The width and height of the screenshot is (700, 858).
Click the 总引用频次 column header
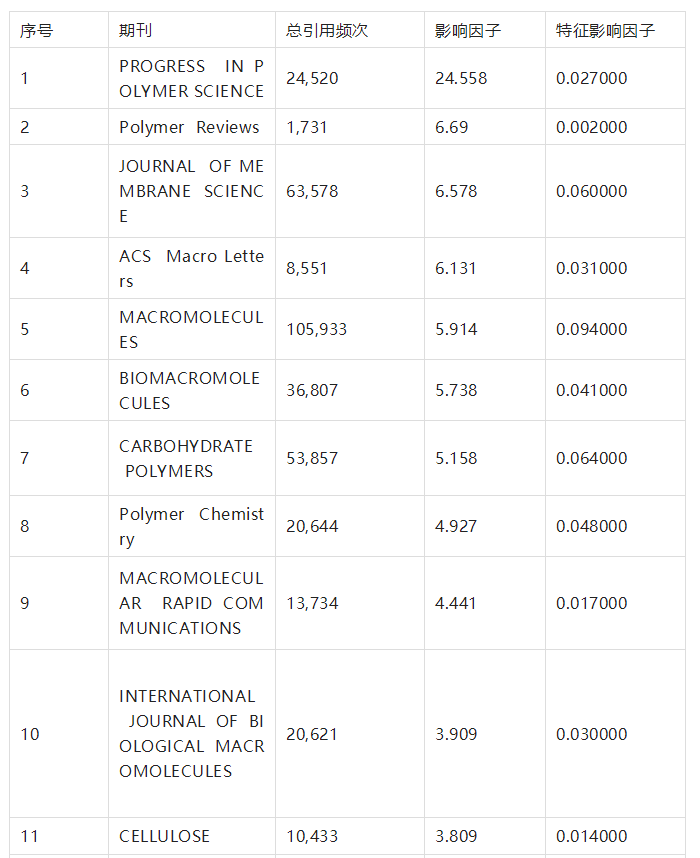pyautogui.click(x=350, y=30)
